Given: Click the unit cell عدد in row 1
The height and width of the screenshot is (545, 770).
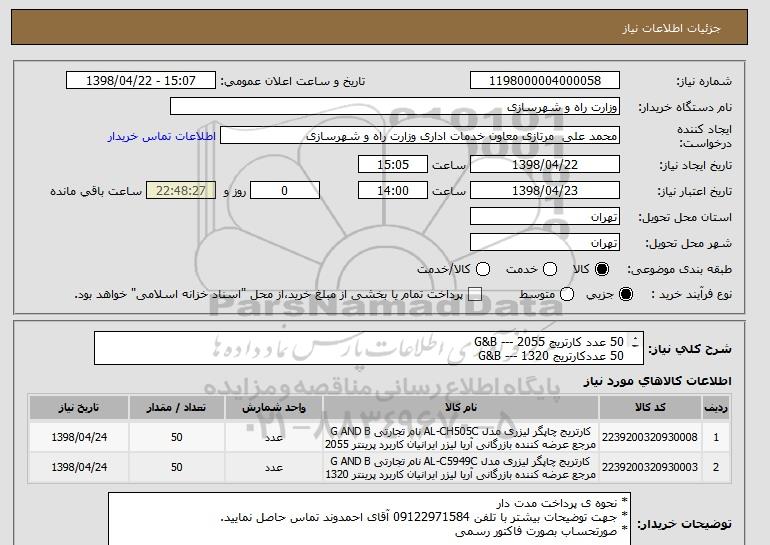Looking at the screenshot, I should [x=274, y=437].
